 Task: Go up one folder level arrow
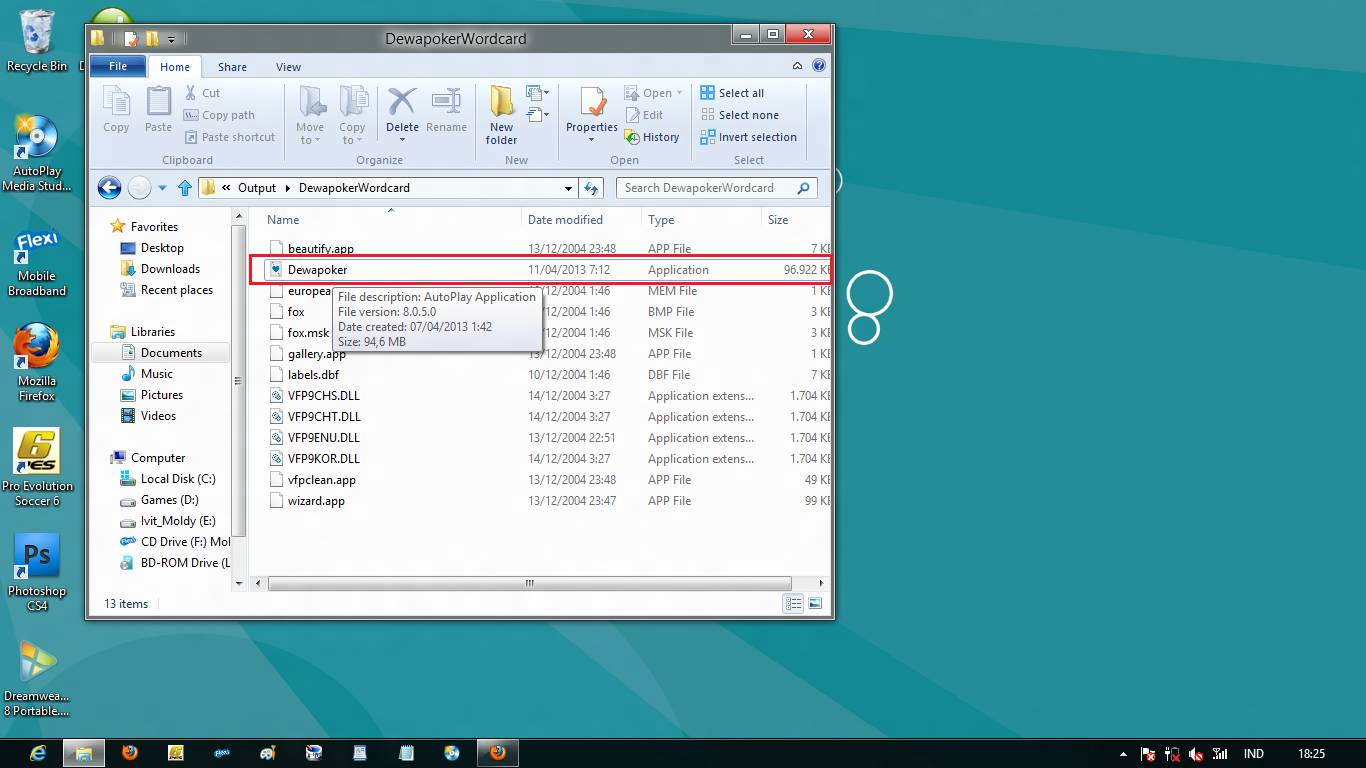(x=185, y=187)
